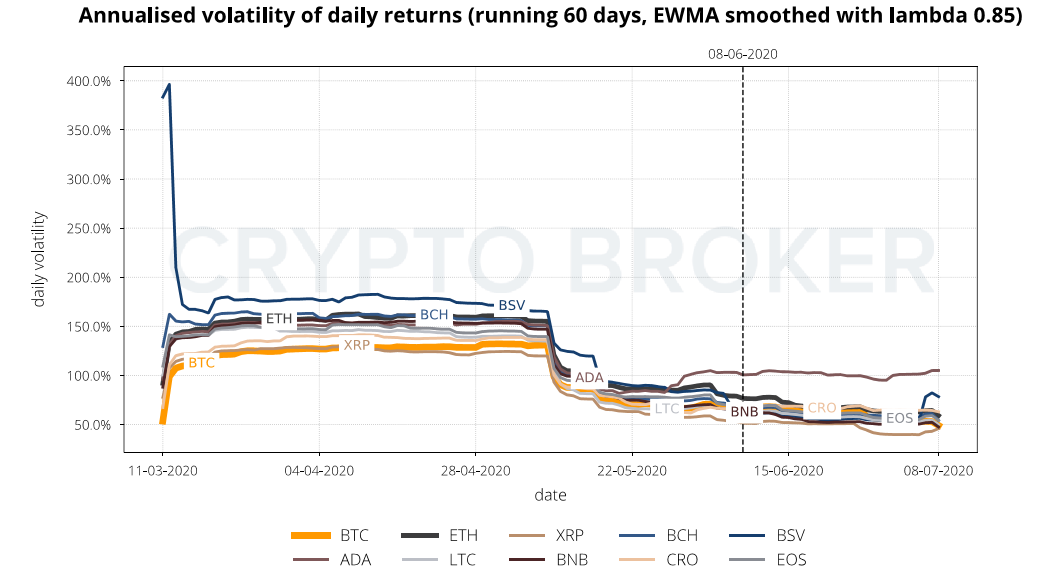Click the BSV inline label on the plot
This screenshot has height=584, width=1047.
tap(511, 305)
